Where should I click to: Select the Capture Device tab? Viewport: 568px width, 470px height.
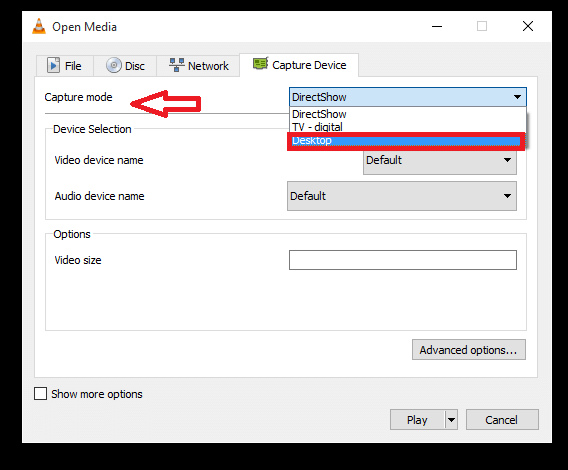coord(299,65)
